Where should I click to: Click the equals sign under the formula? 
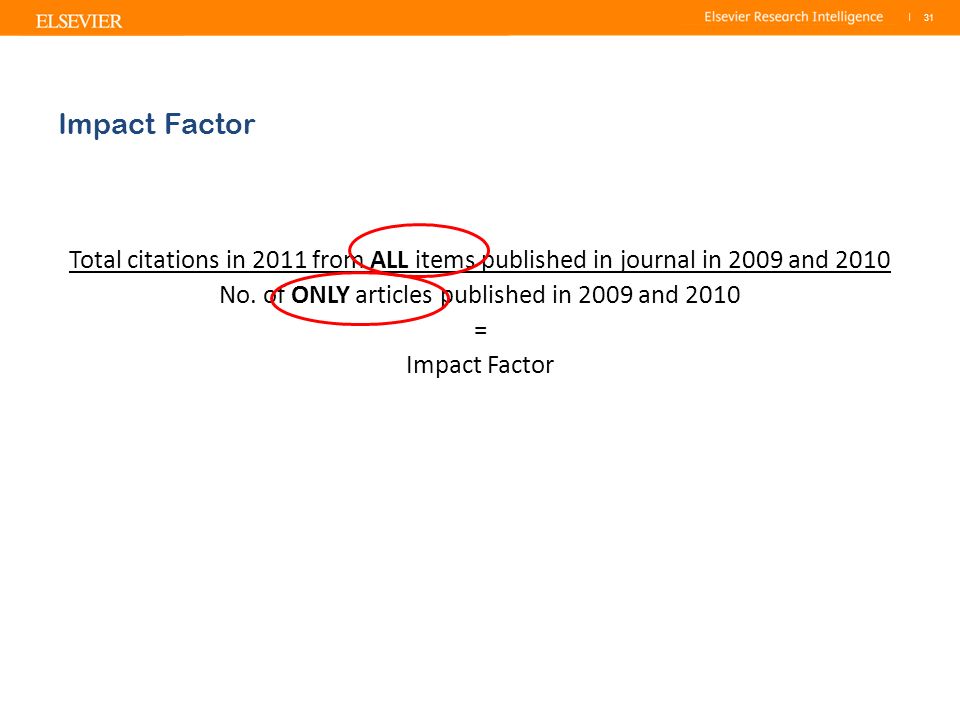[x=481, y=331]
